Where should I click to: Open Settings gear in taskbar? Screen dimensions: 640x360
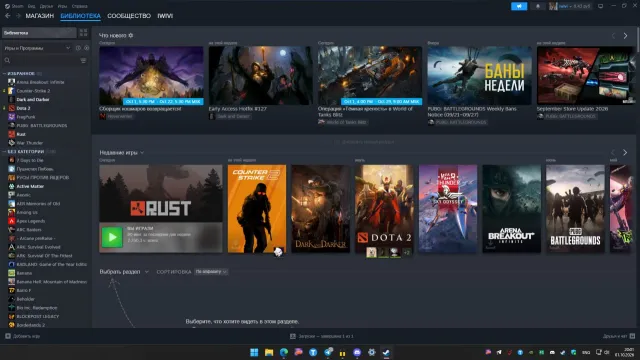click(x=371, y=352)
